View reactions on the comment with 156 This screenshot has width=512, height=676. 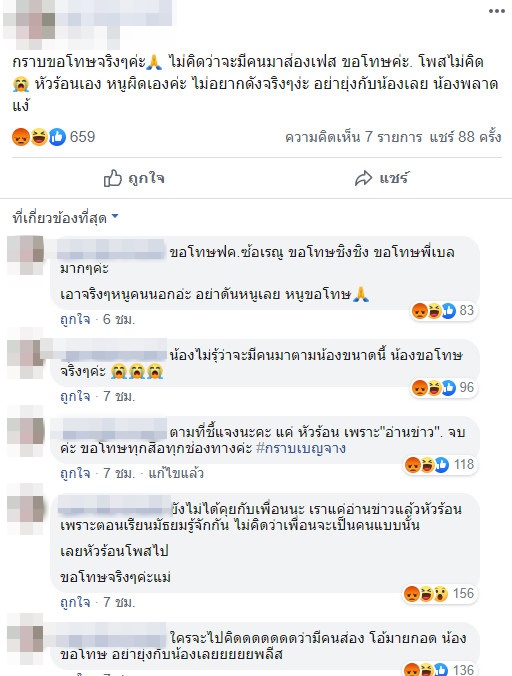point(440,594)
